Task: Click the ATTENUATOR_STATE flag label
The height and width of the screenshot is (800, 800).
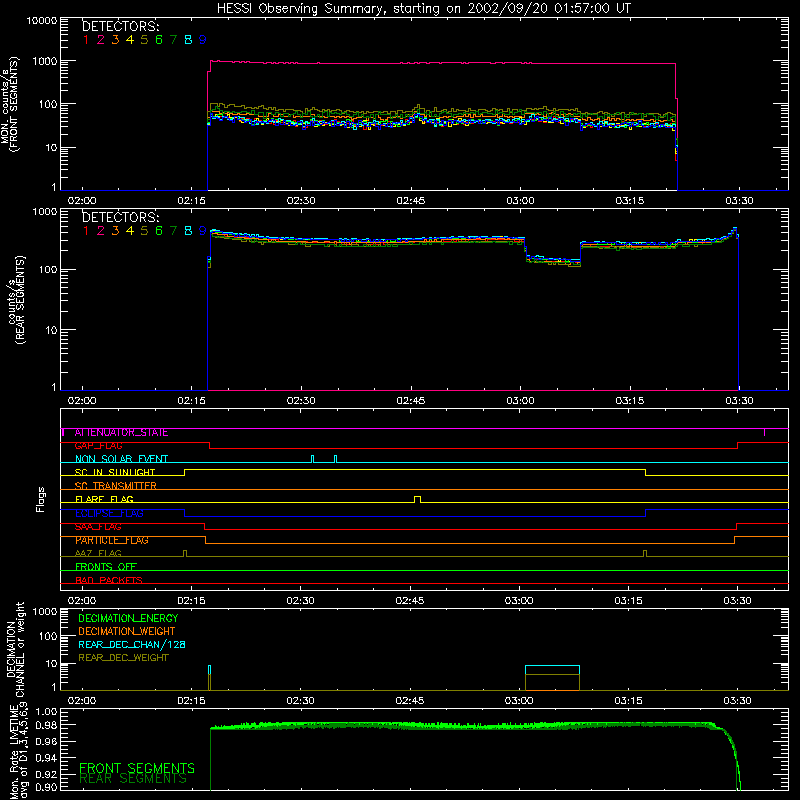Action: [121, 433]
